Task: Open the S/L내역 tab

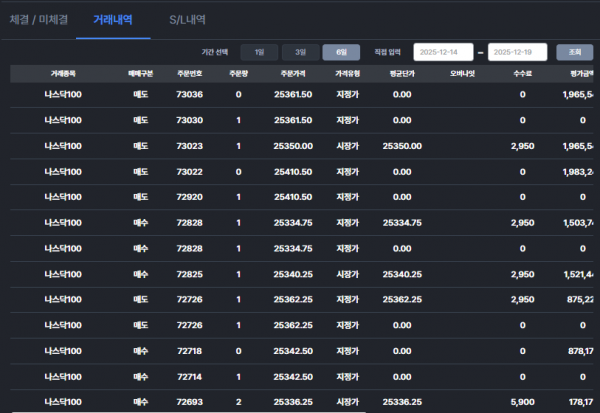Action: [x=188, y=20]
